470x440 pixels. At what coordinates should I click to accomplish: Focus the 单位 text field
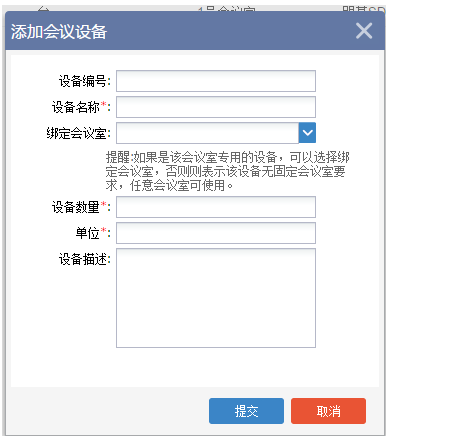(x=216, y=233)
